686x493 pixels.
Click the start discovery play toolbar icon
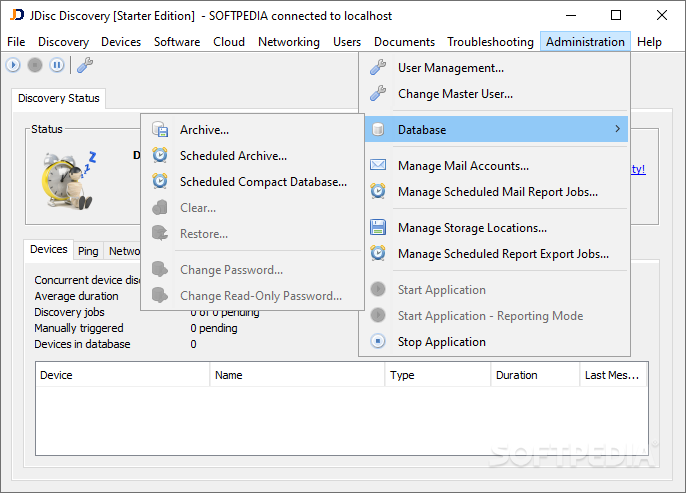[13, 65]
